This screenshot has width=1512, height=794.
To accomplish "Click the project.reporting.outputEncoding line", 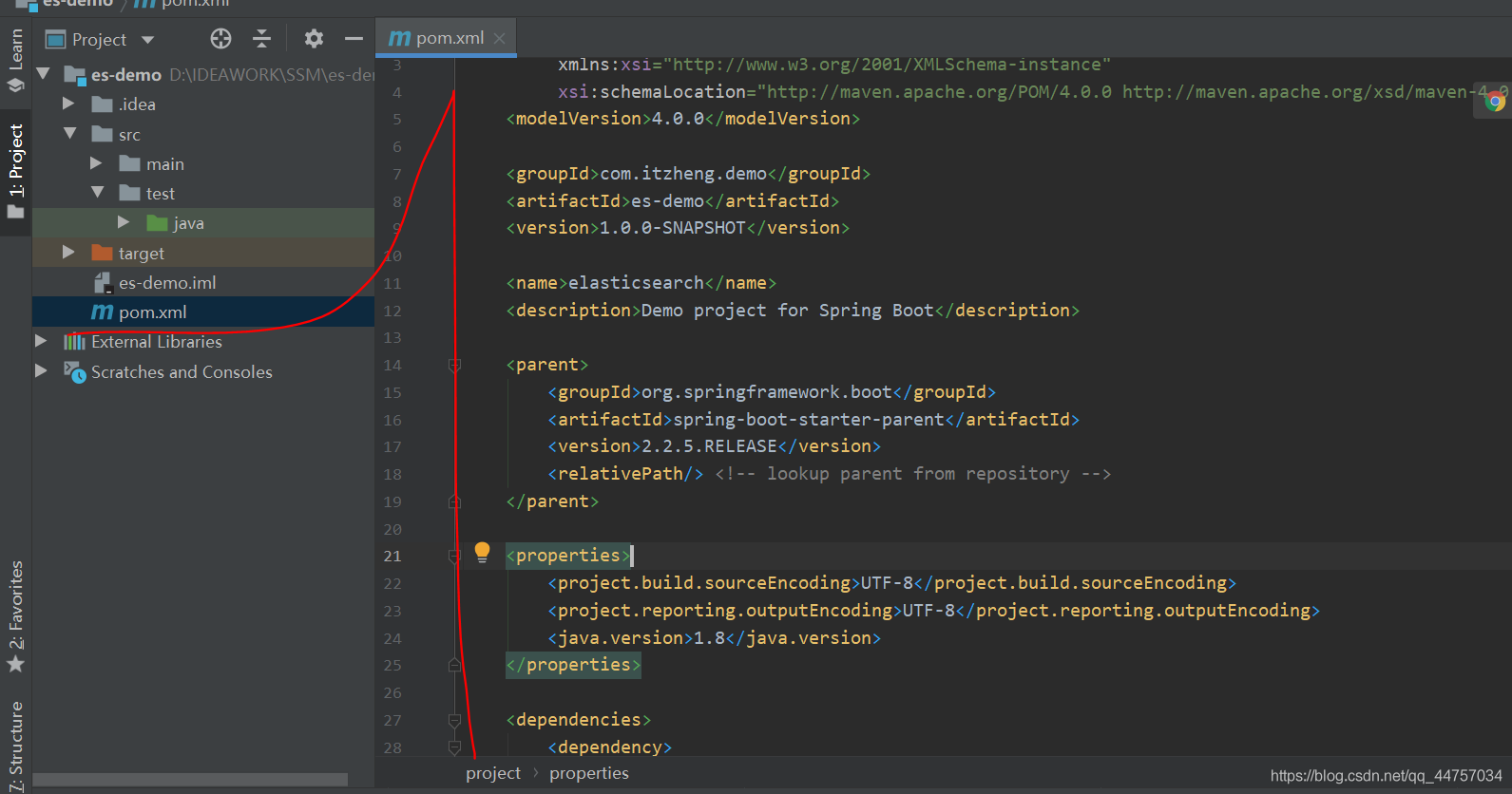I will click(934, 611).
